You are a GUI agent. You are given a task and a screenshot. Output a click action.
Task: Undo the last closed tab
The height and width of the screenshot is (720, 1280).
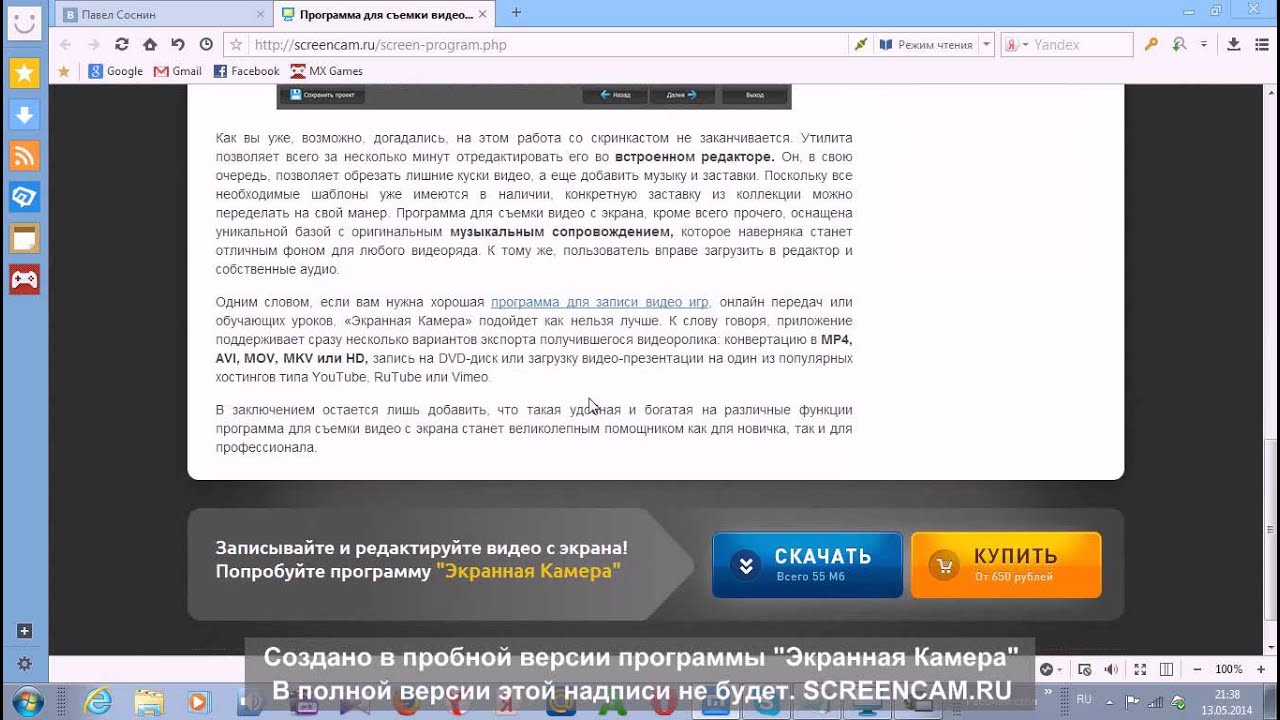click(x=178, y=44)
